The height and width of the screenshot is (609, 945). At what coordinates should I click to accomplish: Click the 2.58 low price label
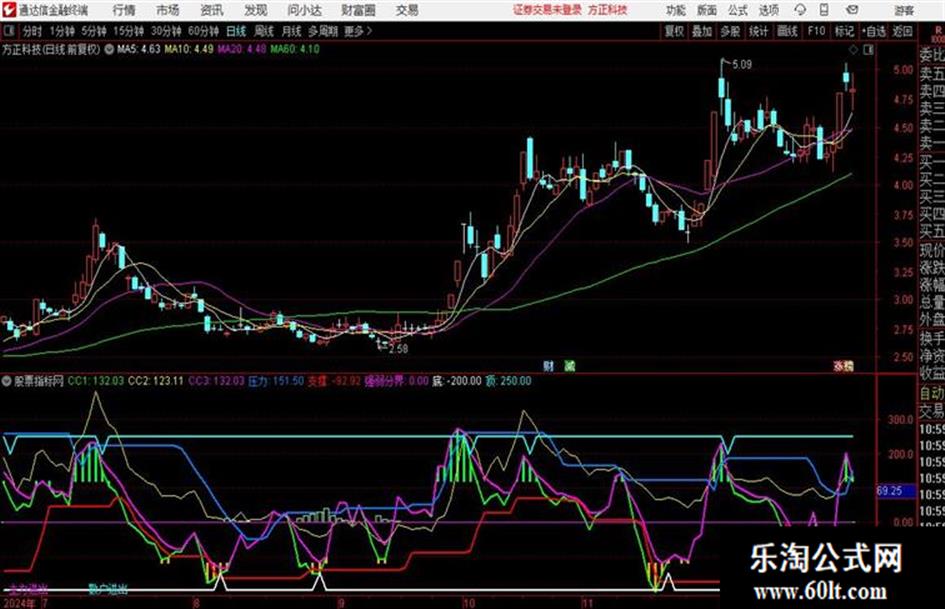coord(398,349)
